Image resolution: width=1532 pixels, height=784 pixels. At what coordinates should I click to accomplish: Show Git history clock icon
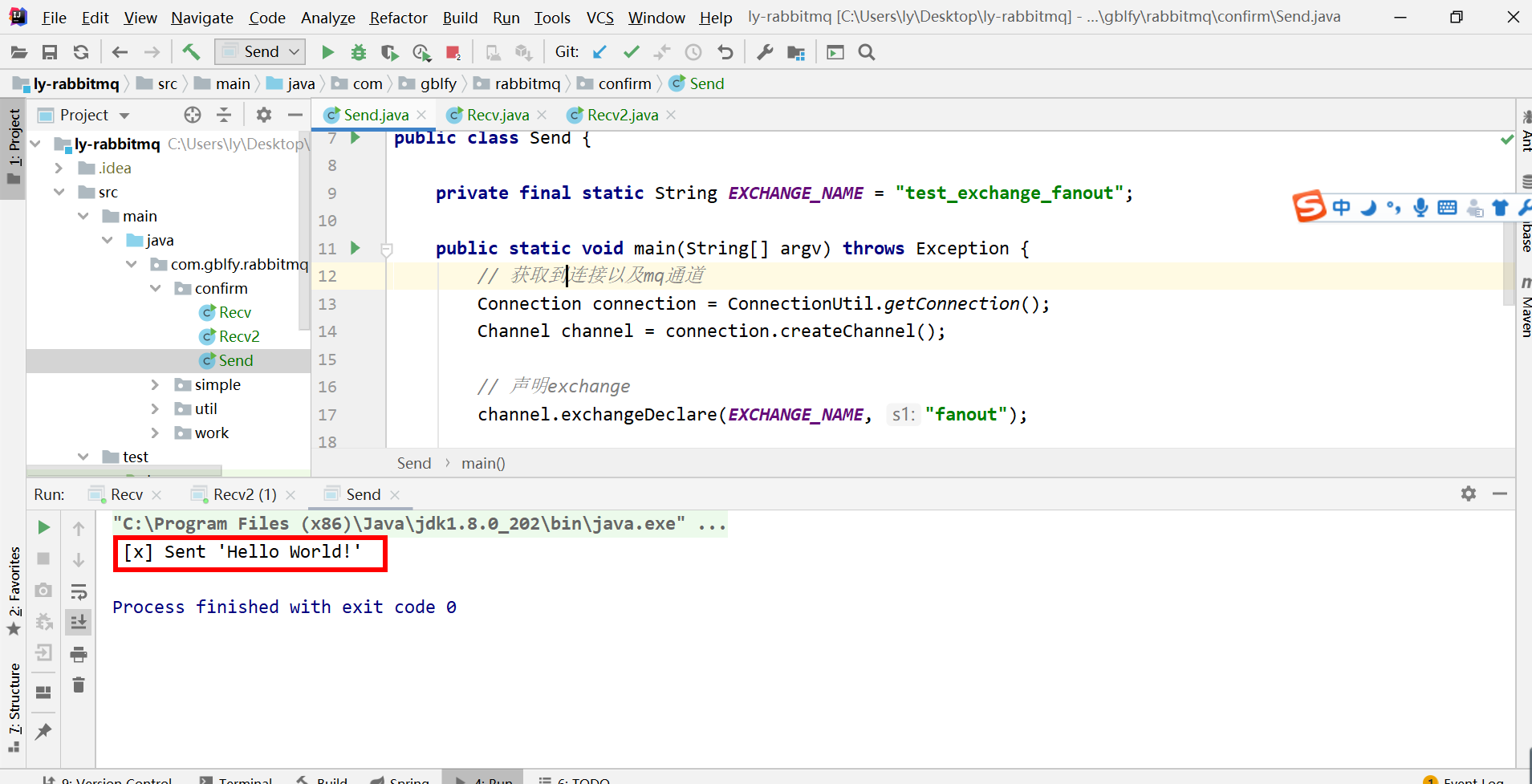tap(693, 52)
